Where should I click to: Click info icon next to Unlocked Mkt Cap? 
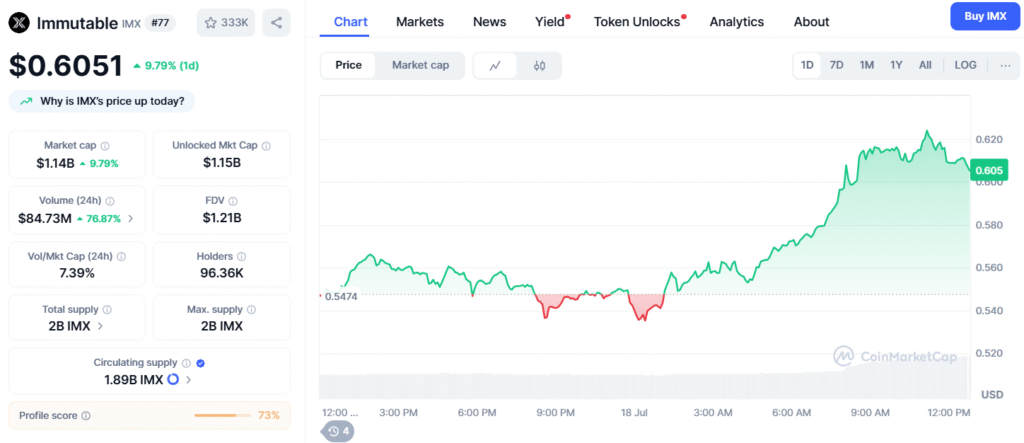[x=266, y=146]
